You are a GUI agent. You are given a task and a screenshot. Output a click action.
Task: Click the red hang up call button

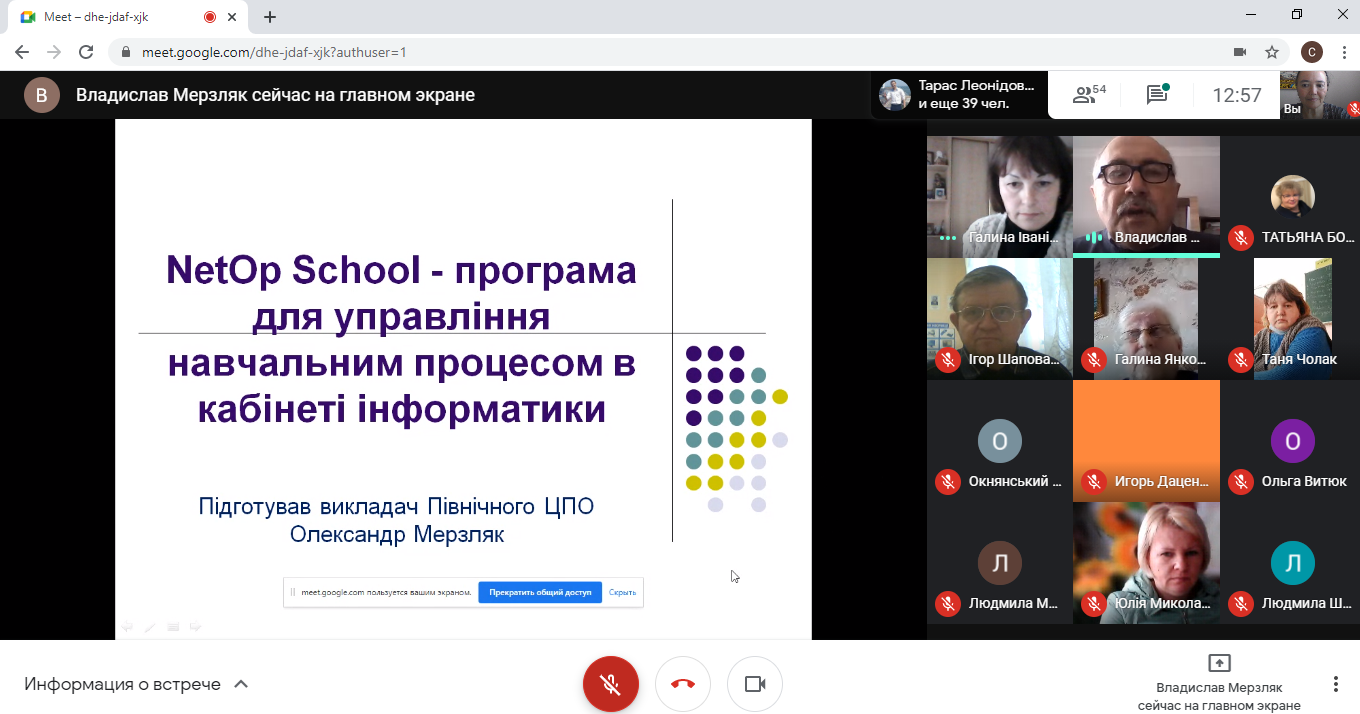tap(682, 684)
